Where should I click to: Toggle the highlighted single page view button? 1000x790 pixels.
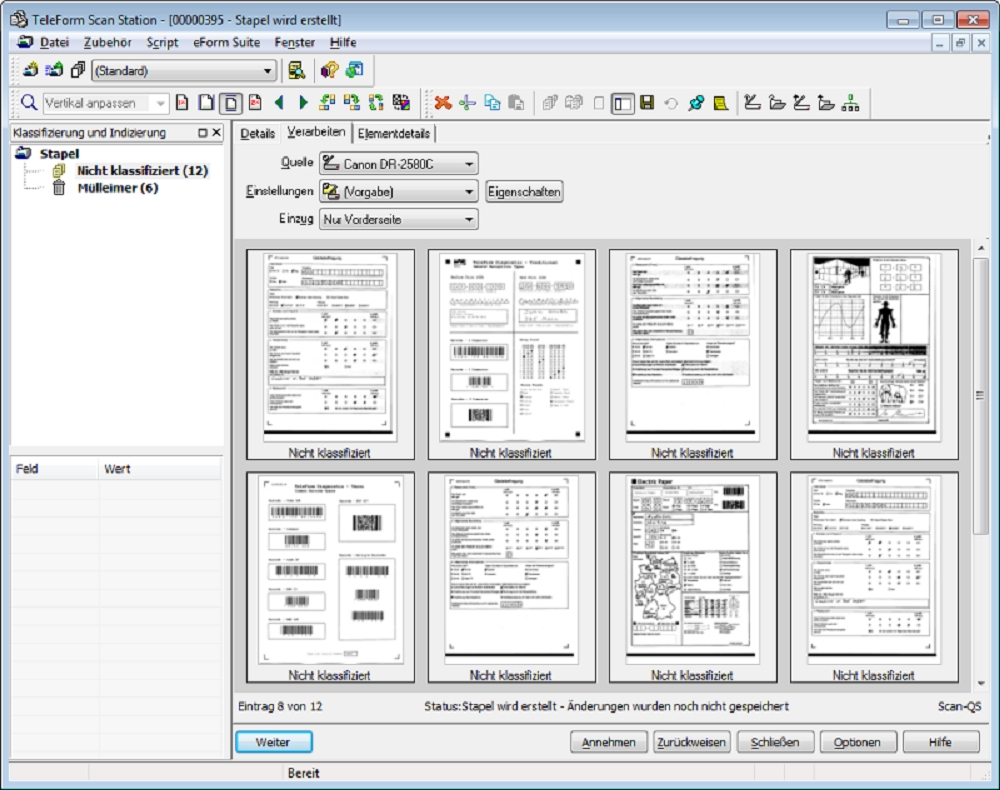(x=231, y=103)
